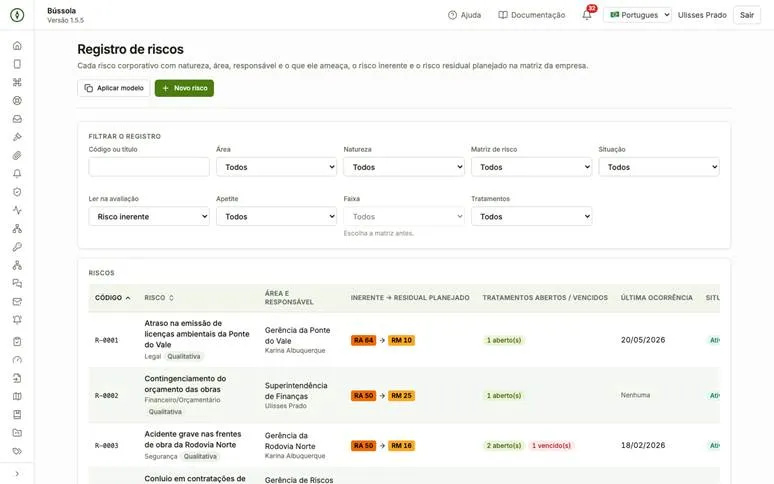
Task: Open the home icon in sidebar
Action: click(17, 46)
